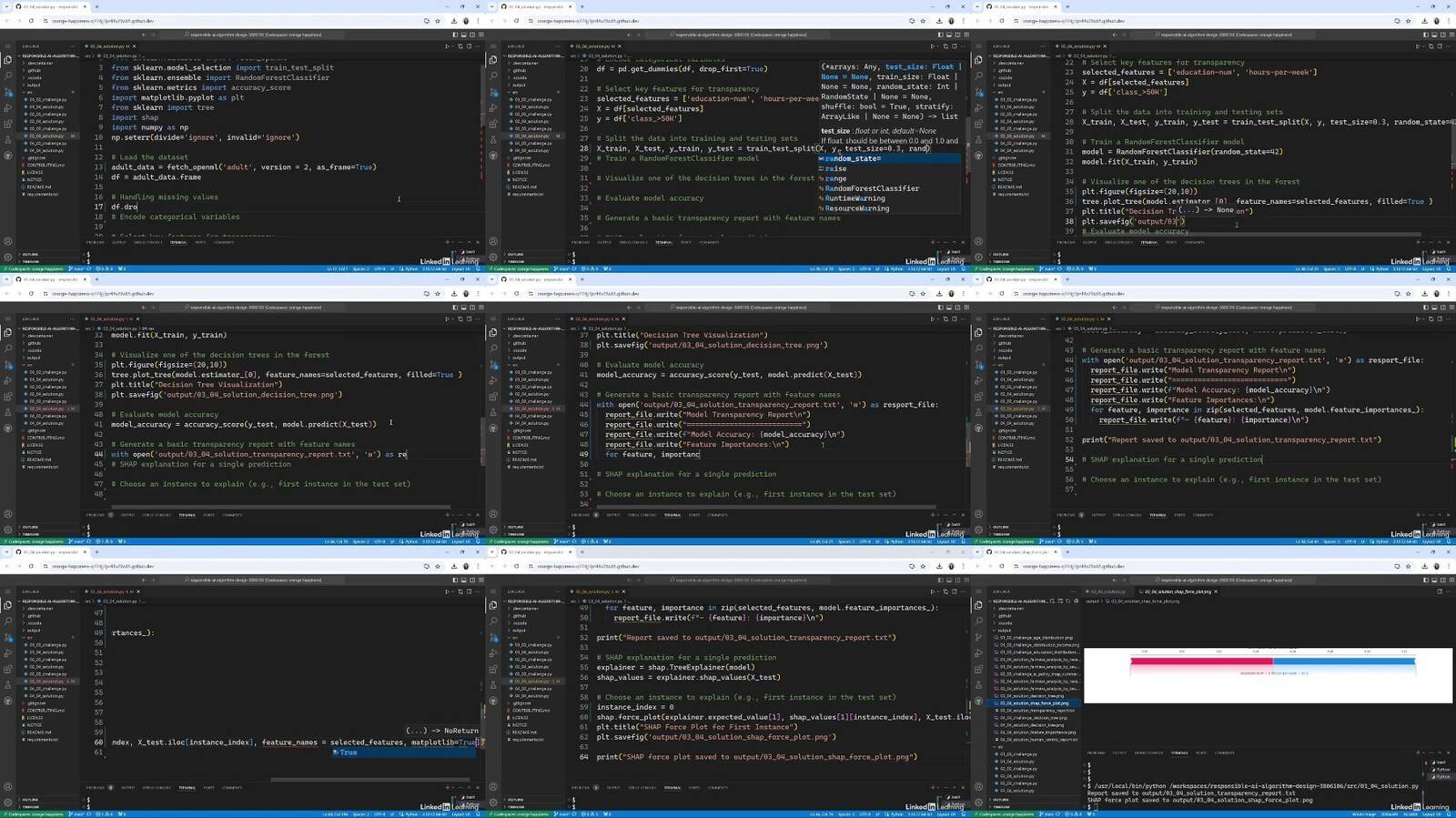This screenshot has width=1456, height=818.
Task: Click the 'df.dro' code on line 17
Action: pos(124,207)
